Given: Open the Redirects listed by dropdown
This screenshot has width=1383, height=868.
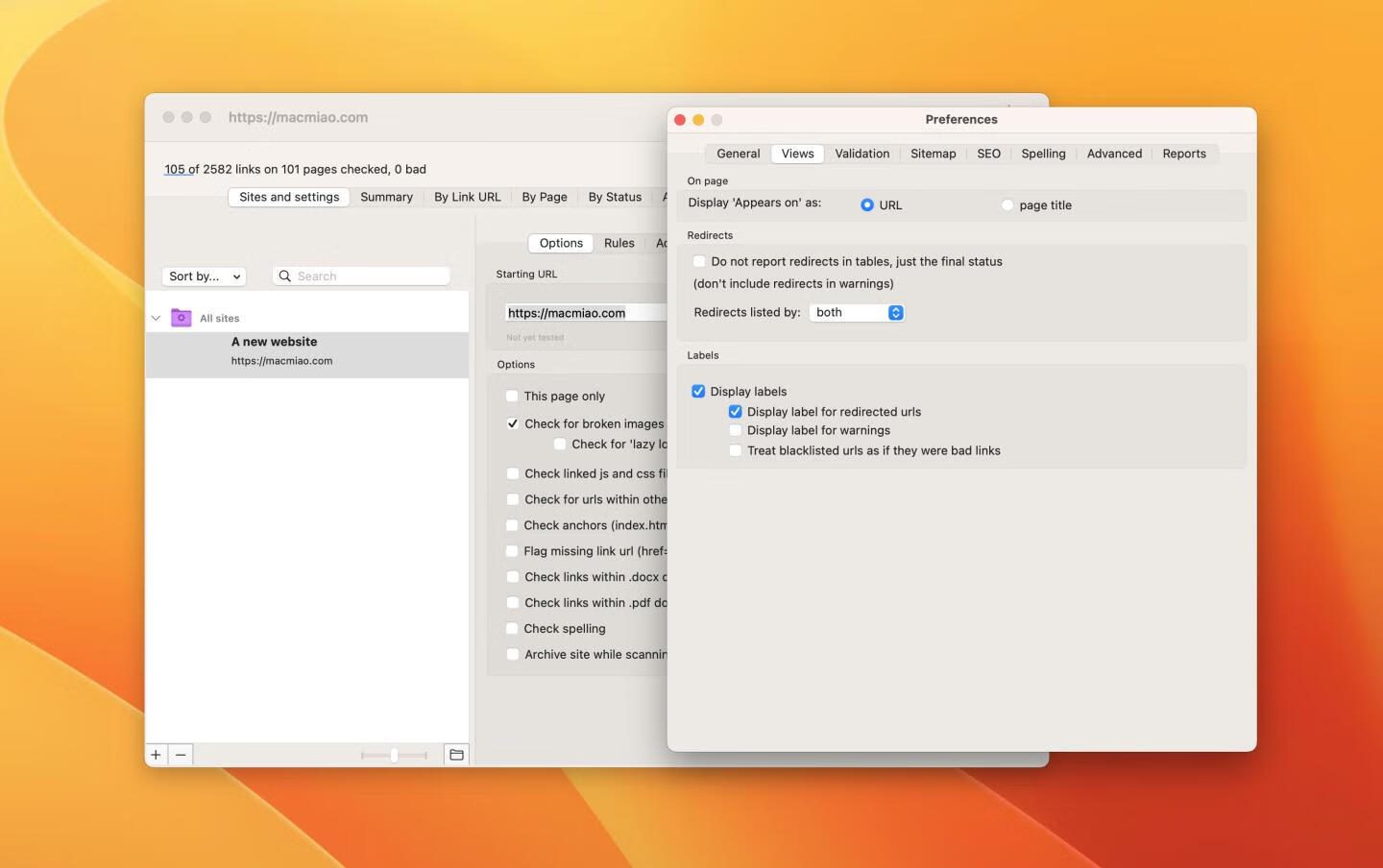Looking at the screenshot, I should pyautogui.click(x=857, y=313).
